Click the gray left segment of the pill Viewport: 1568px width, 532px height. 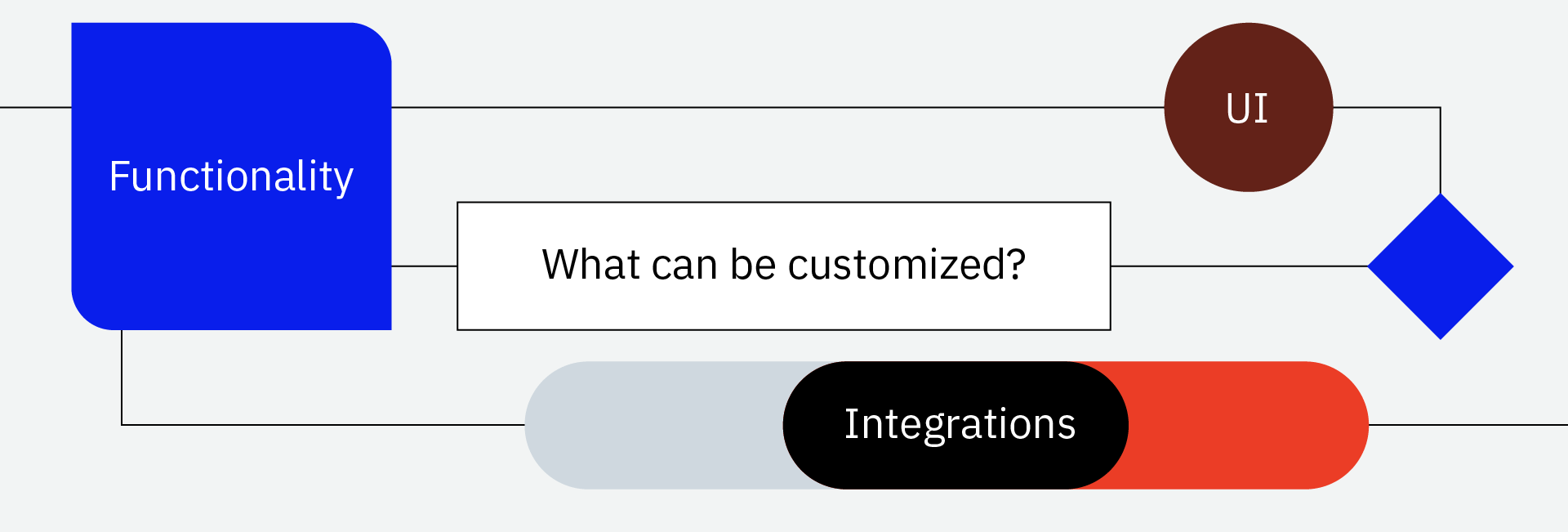[x=653, y=425]
